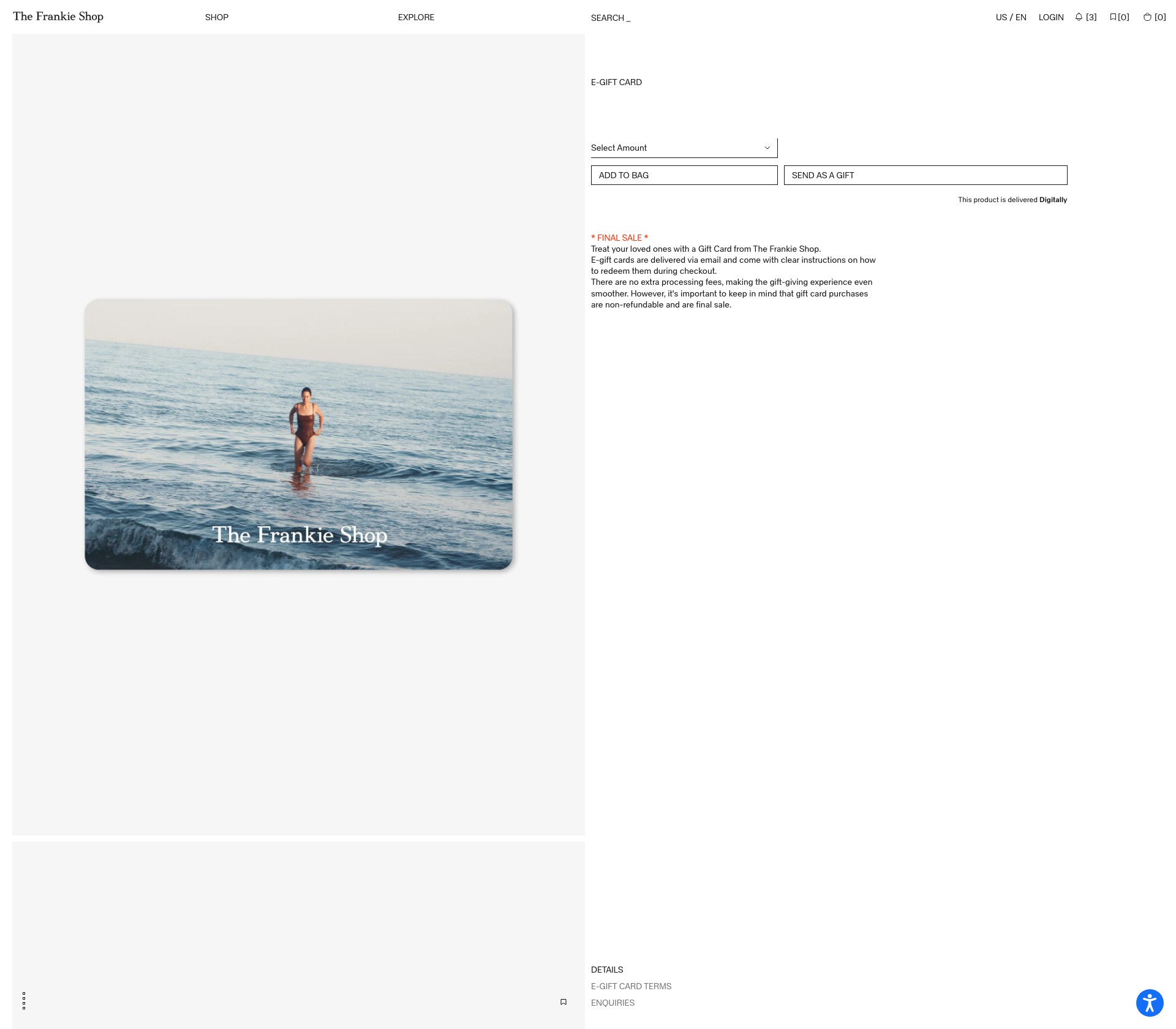Go to LOGIN page

coord(1051,17)
